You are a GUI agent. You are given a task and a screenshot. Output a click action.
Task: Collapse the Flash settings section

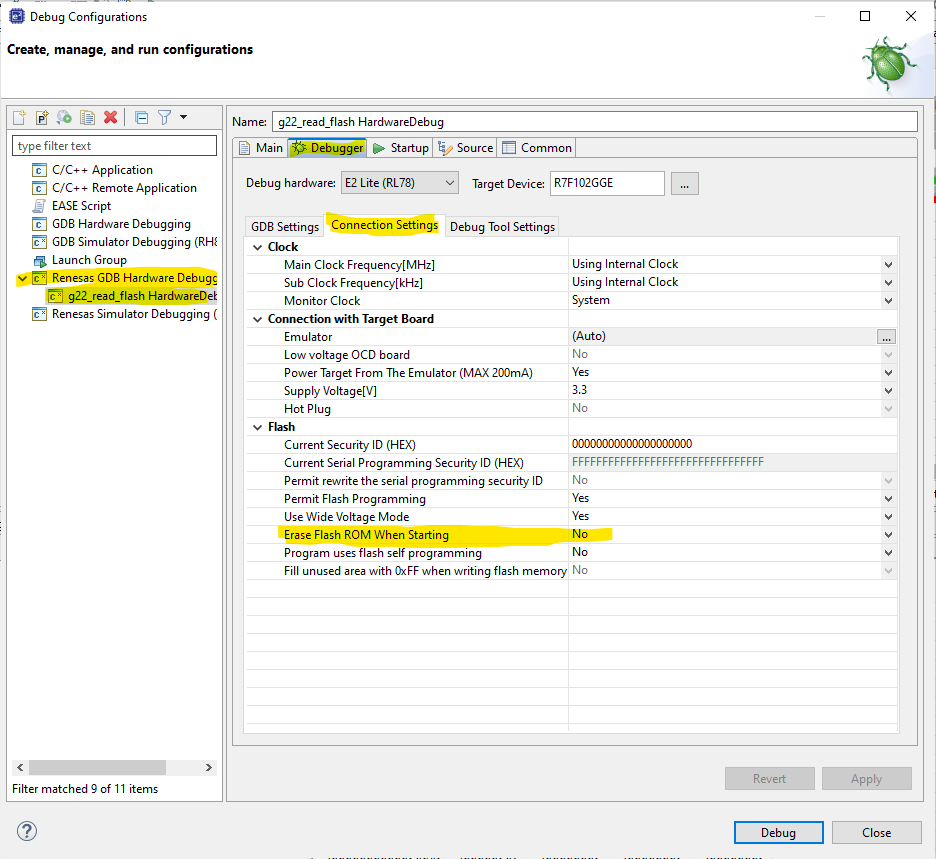pyautogui.click(x=258, y=426)
